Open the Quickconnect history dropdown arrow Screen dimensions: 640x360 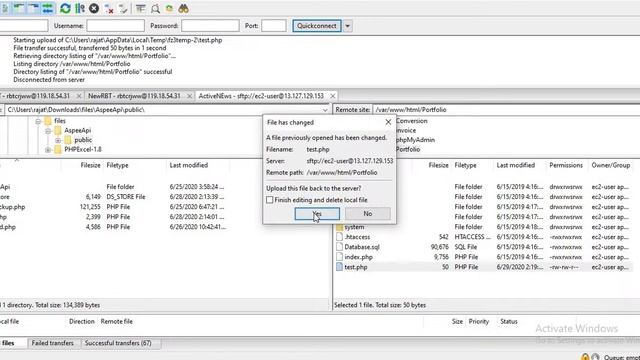347,26
